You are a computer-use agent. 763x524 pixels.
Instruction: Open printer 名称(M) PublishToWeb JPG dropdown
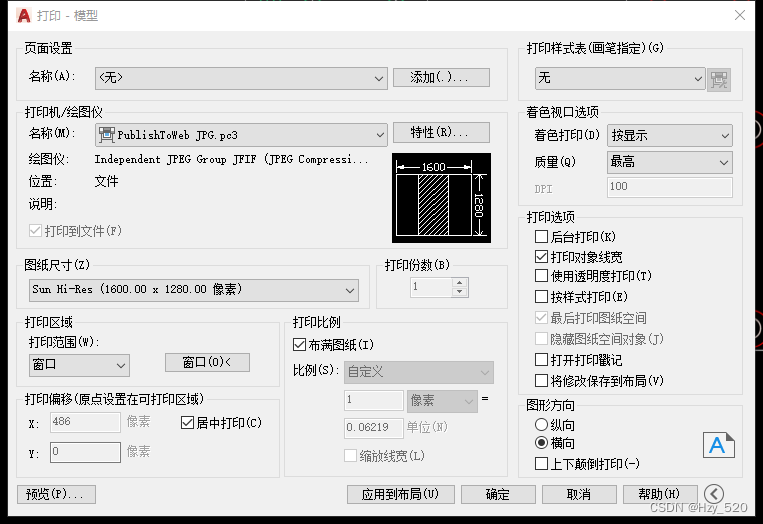click(x=241, y=135)
